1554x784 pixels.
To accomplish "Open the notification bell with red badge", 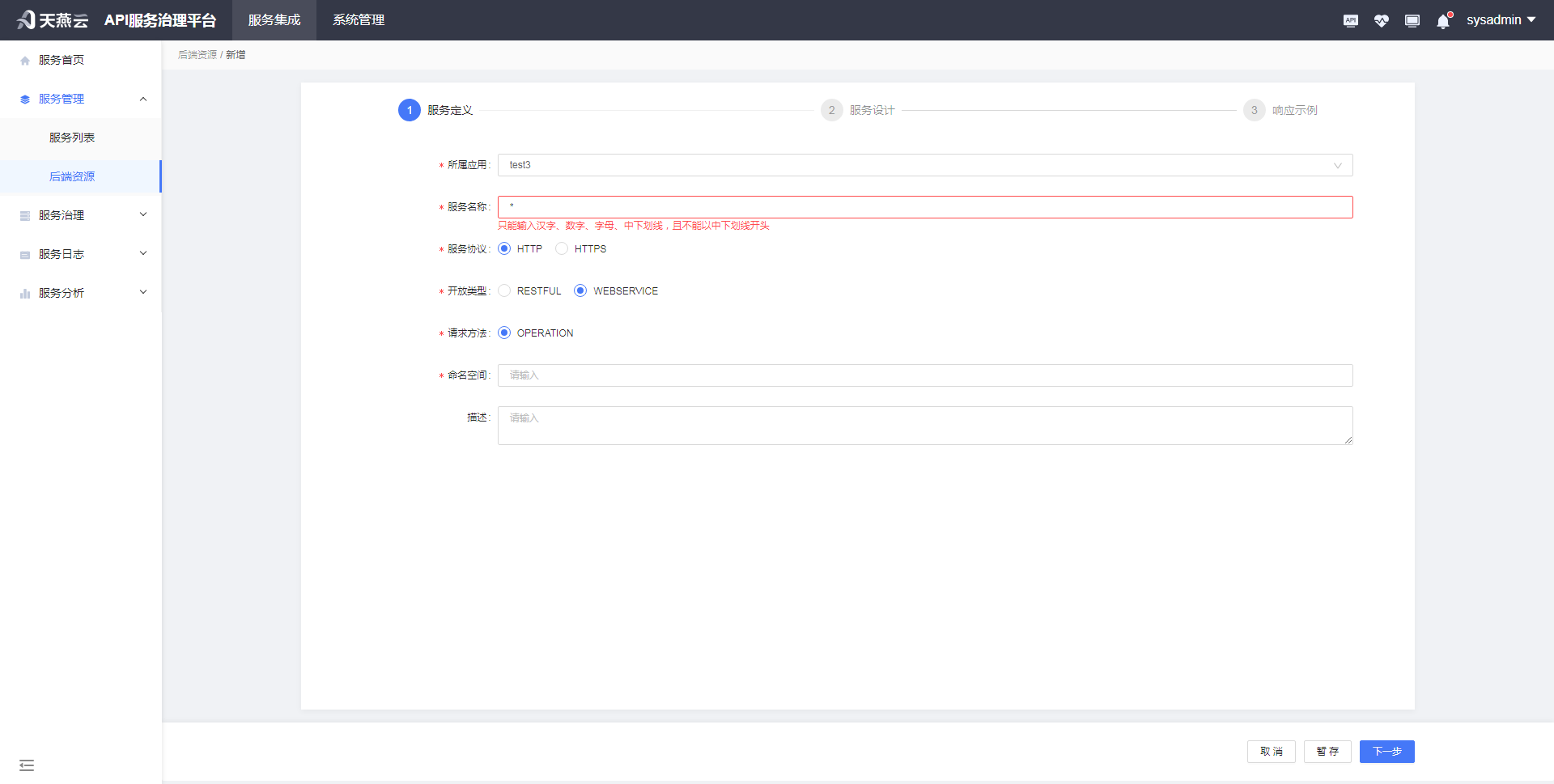I will 1442,20.
